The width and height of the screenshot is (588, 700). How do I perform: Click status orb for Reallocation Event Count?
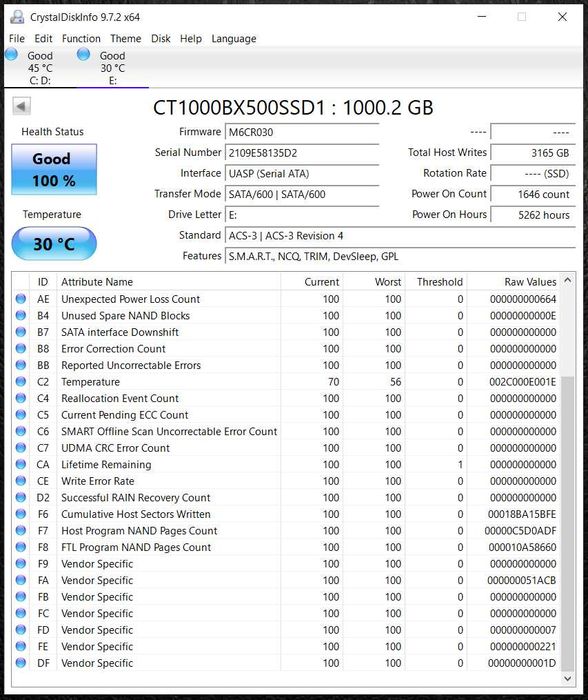point(21,398)
